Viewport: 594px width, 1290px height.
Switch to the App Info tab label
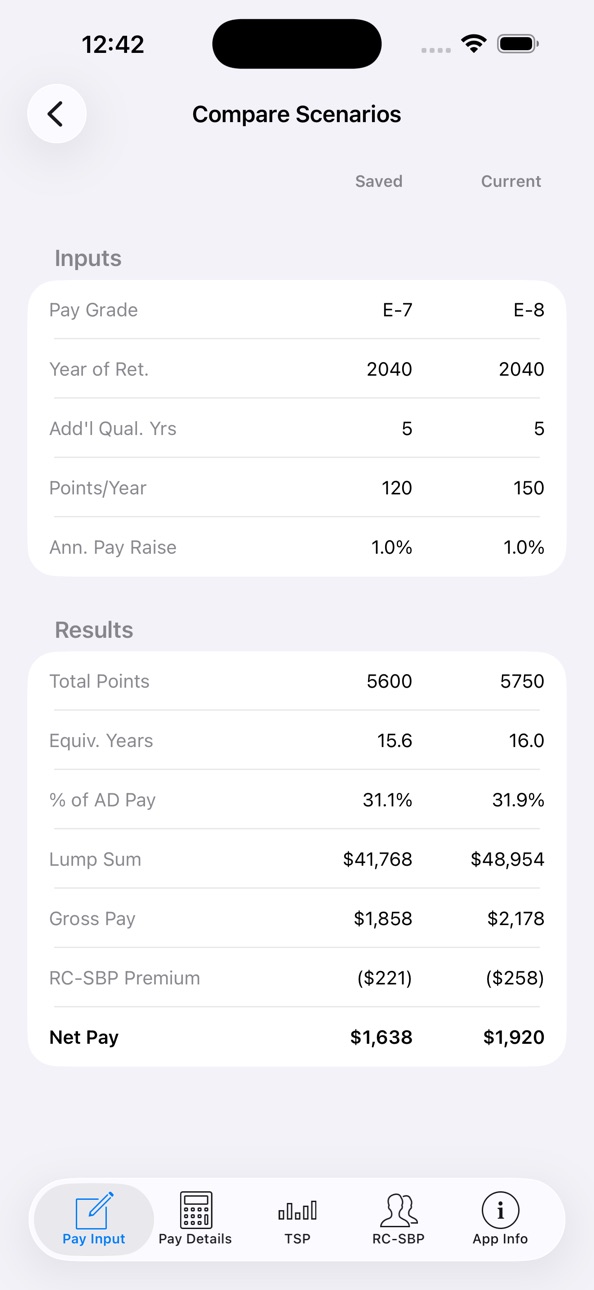click(500, 1239)
